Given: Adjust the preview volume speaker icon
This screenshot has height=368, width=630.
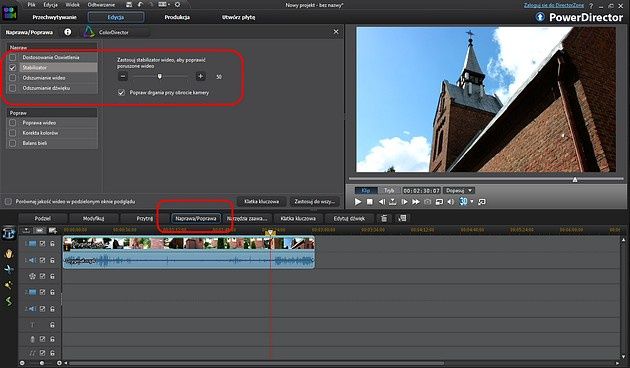Looking at the screenshot, I should (450, 202).
